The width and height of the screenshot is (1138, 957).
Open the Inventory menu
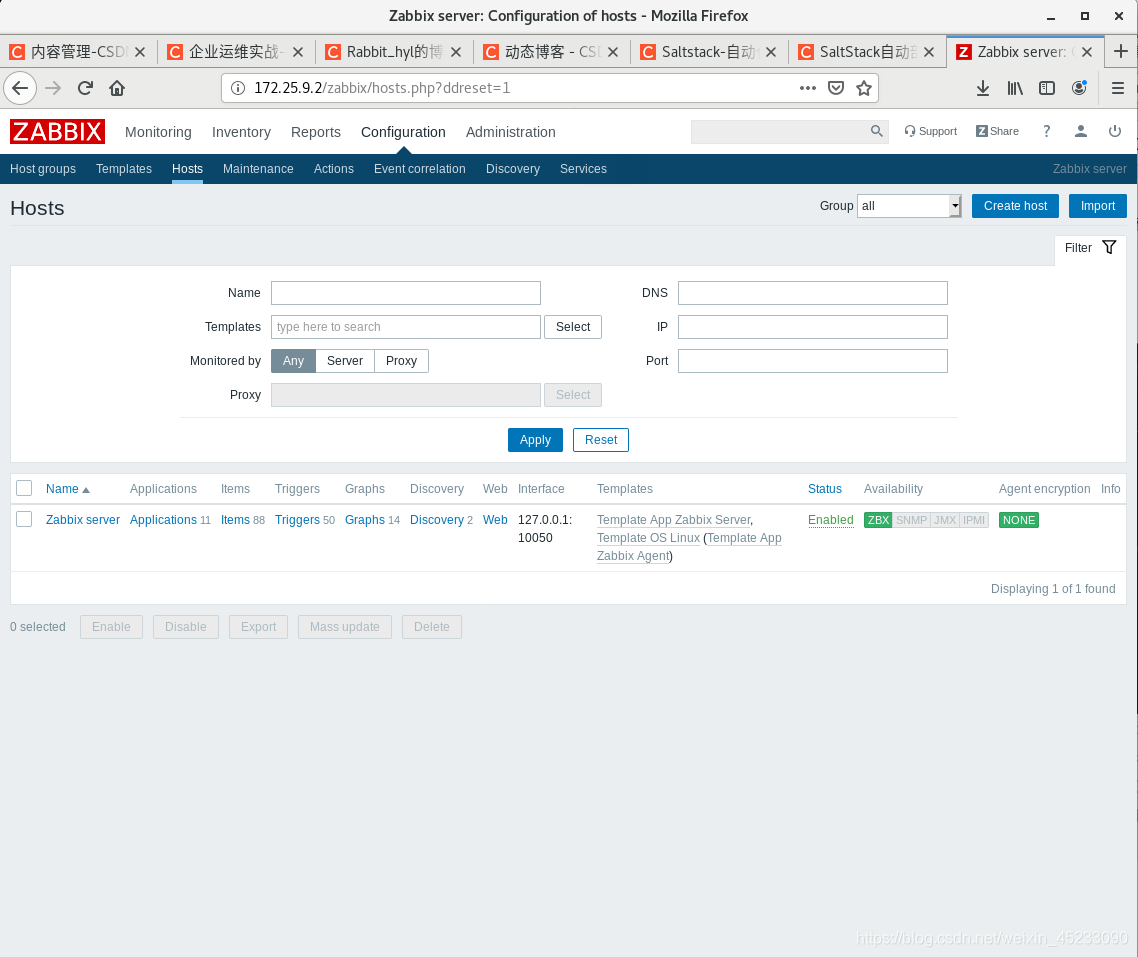pyautogui.click(x=241, y=132)
